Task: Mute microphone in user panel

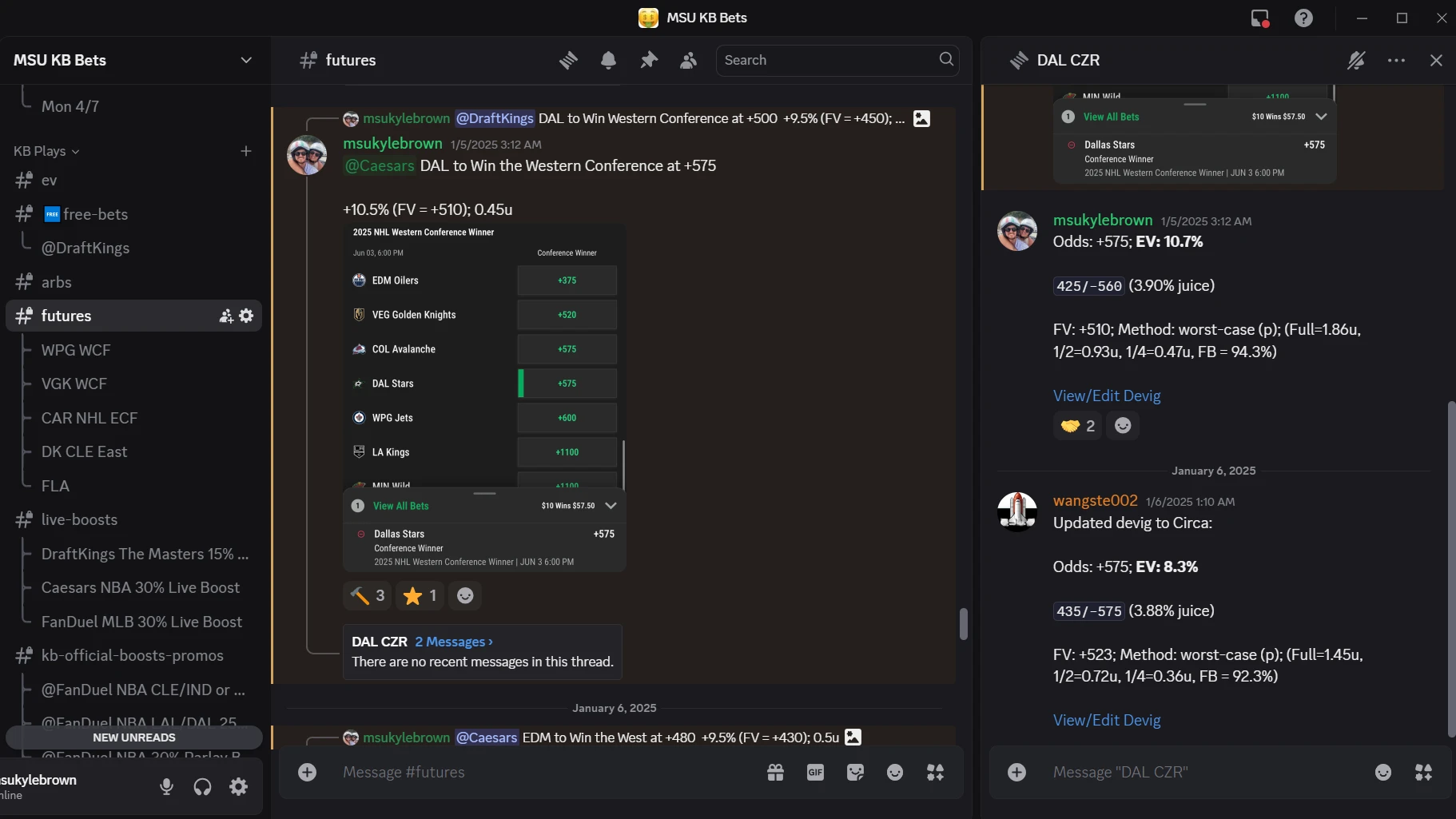Action: point(166,787)
